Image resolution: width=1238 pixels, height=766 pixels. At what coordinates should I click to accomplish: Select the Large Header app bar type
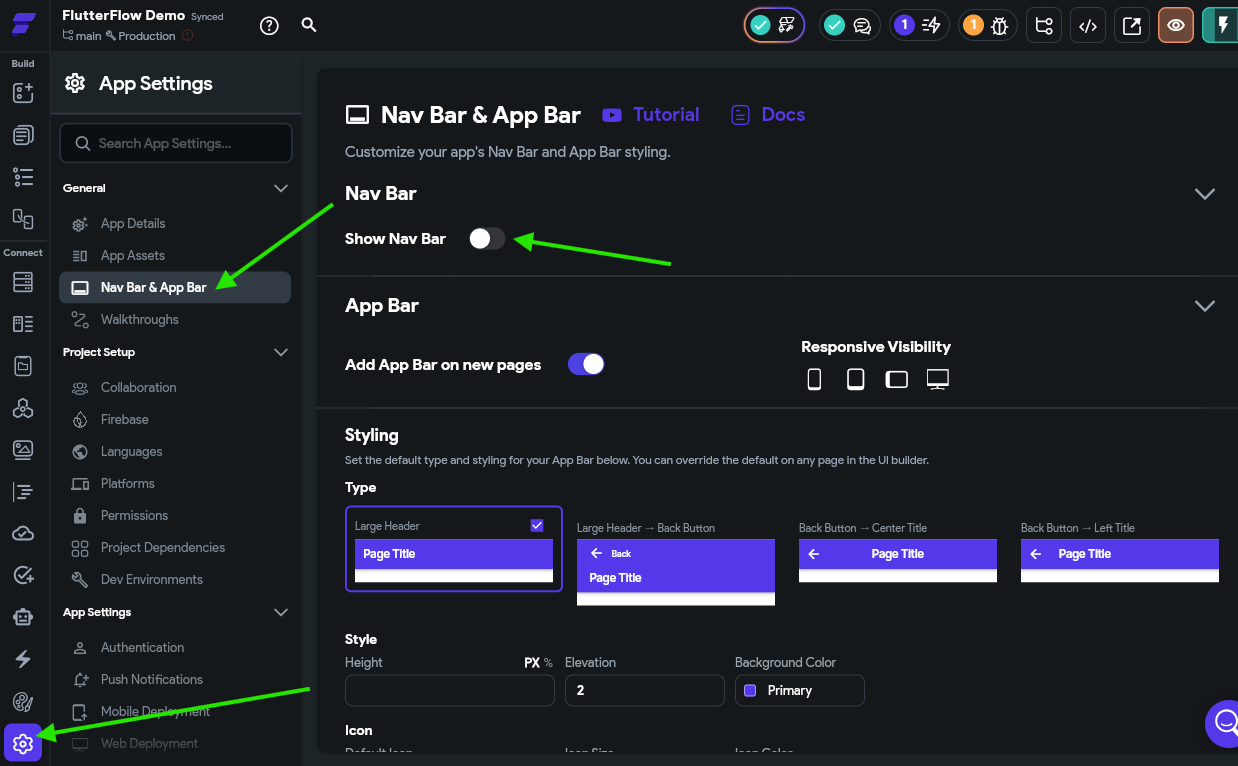pos(454,549)
